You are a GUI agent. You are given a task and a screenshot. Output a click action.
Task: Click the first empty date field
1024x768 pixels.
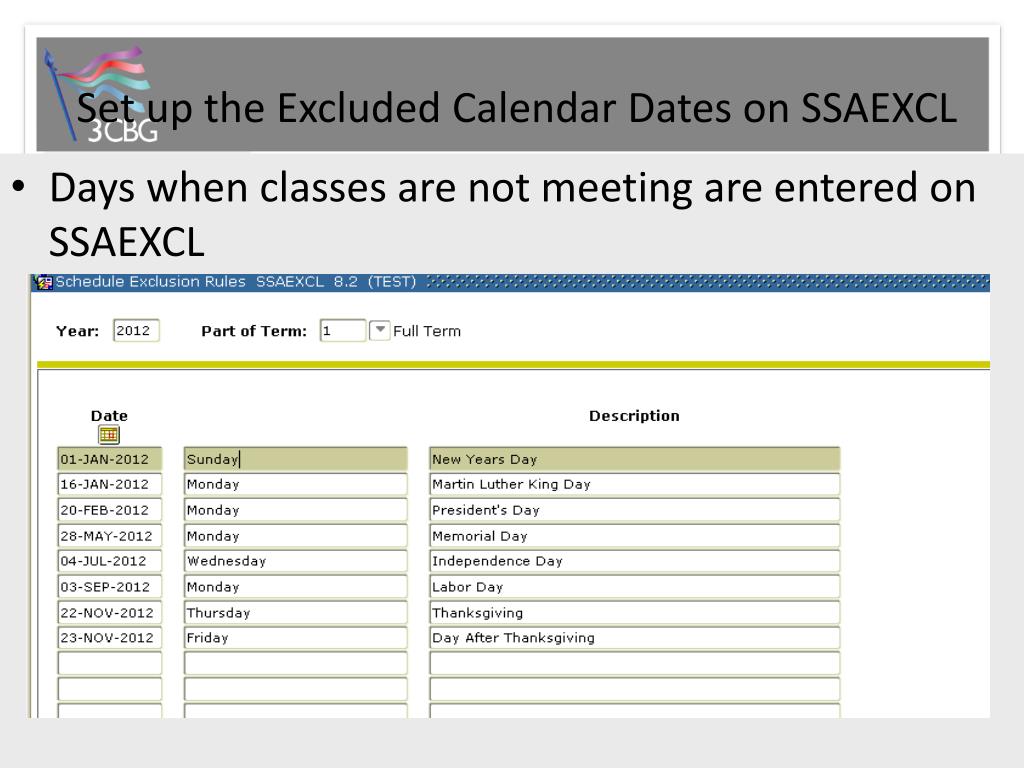click(x=110, y=664)
